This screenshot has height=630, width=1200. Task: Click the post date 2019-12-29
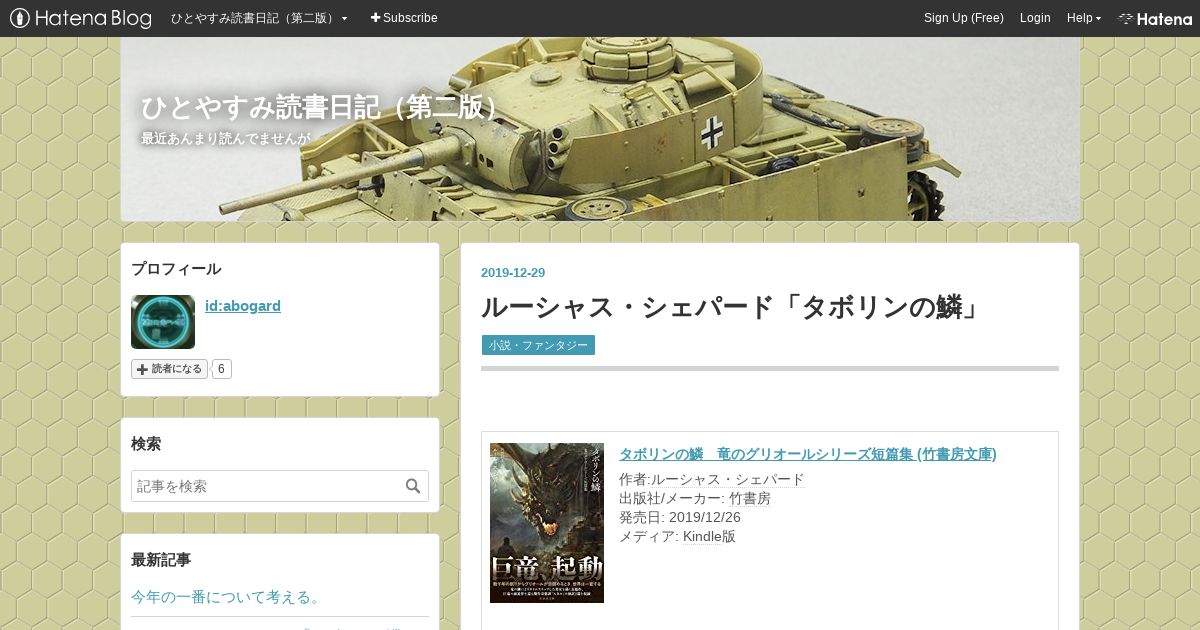513,273
